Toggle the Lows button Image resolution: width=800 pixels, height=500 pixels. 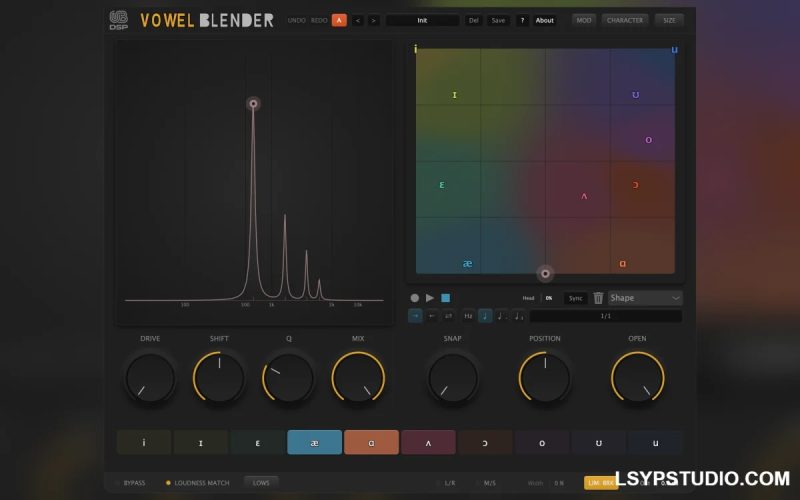261,483
